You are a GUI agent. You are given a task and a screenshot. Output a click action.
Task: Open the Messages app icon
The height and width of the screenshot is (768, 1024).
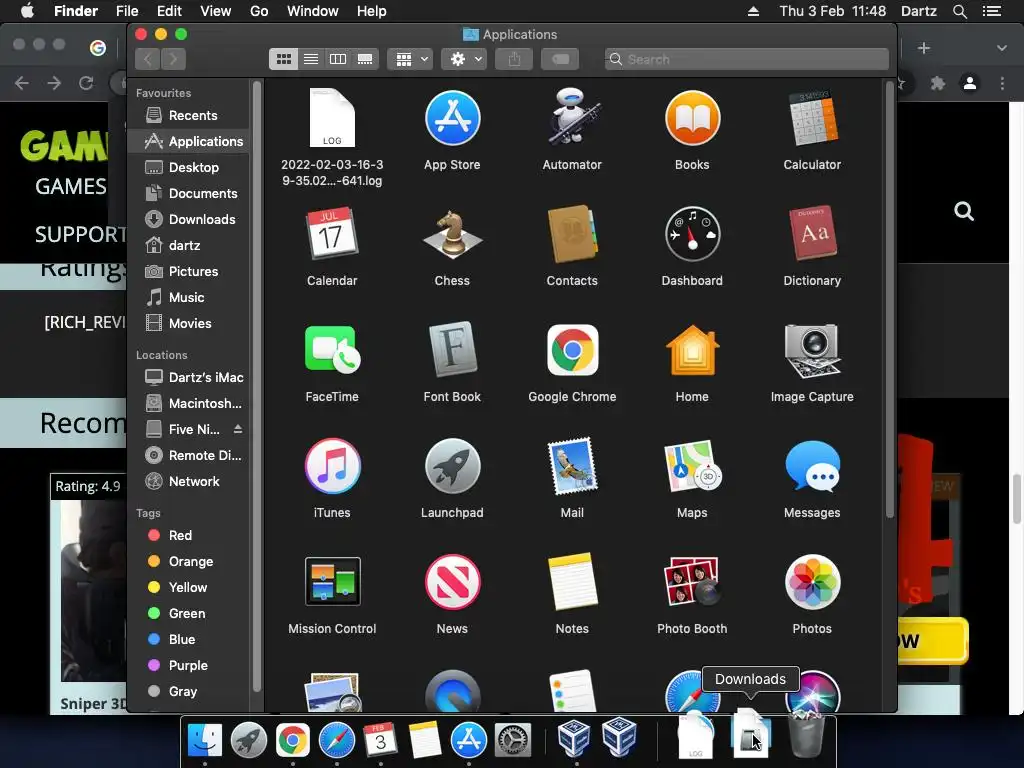click(x=812, y=466)
